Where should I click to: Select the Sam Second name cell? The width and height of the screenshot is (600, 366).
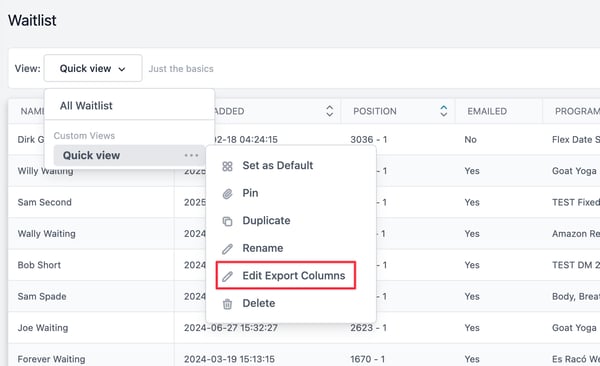[44, 202]
